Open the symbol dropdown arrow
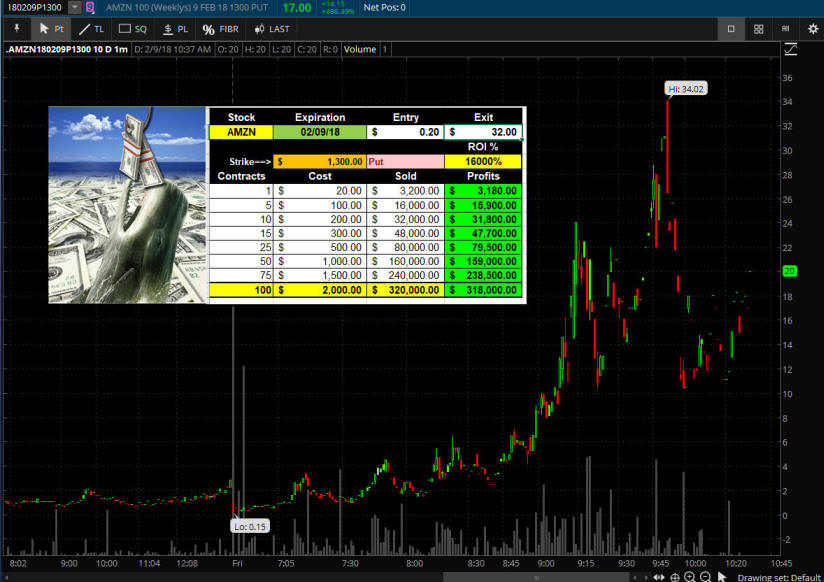824x582 pixels. (75, 7)
